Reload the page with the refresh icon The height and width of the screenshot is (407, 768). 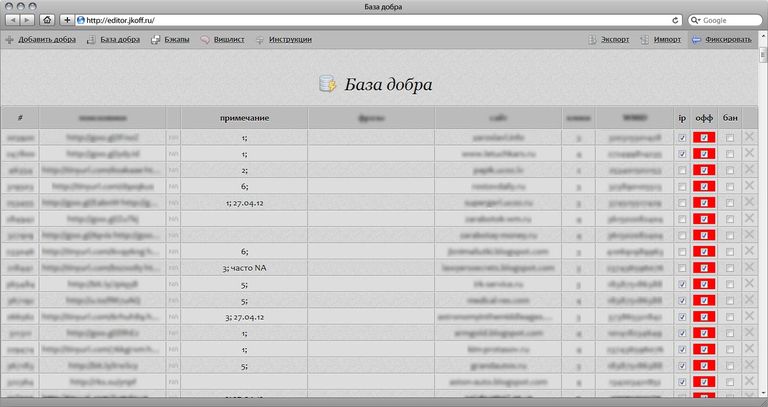pos(677,19)
